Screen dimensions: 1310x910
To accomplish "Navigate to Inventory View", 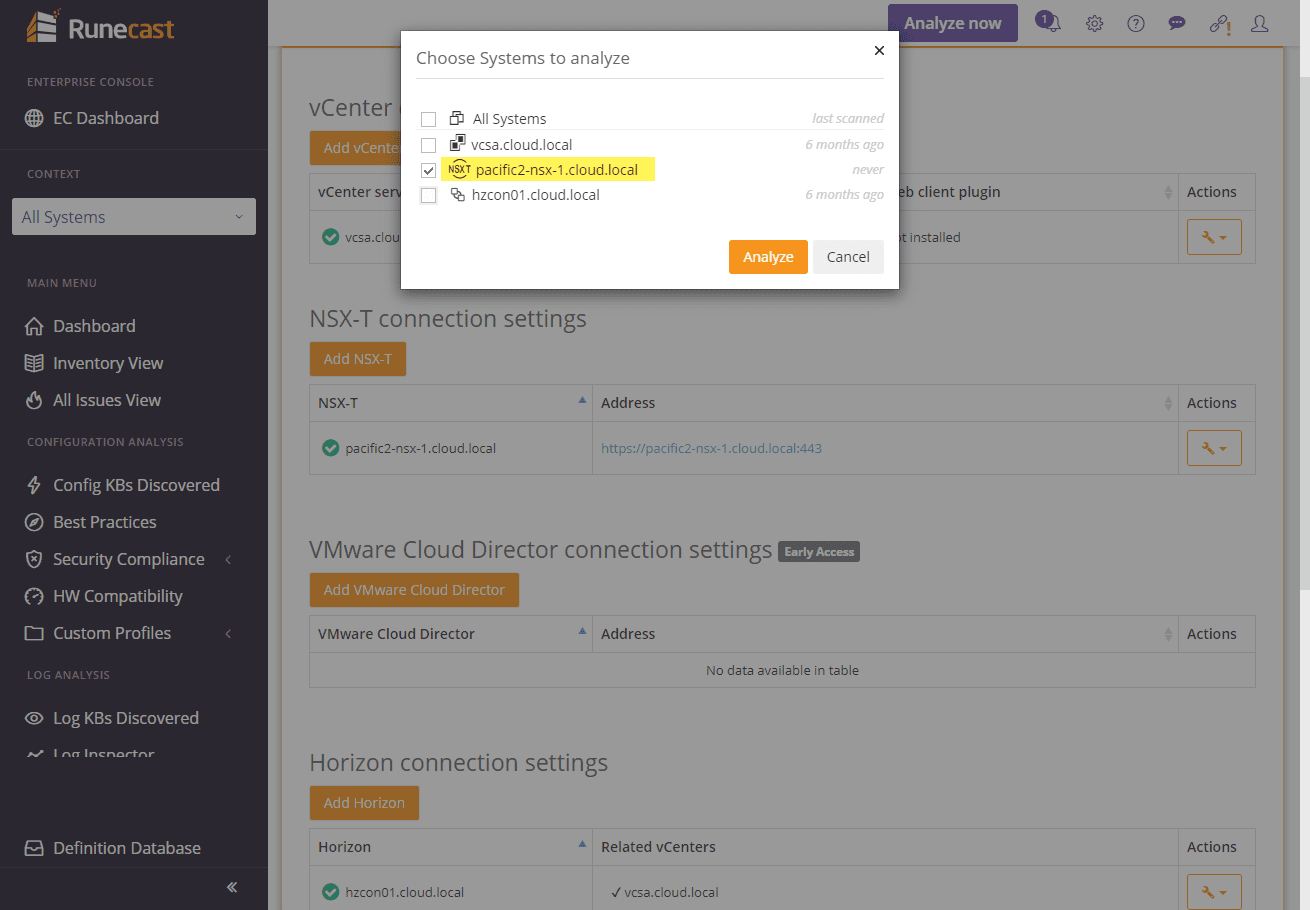I will click(108, 362).
